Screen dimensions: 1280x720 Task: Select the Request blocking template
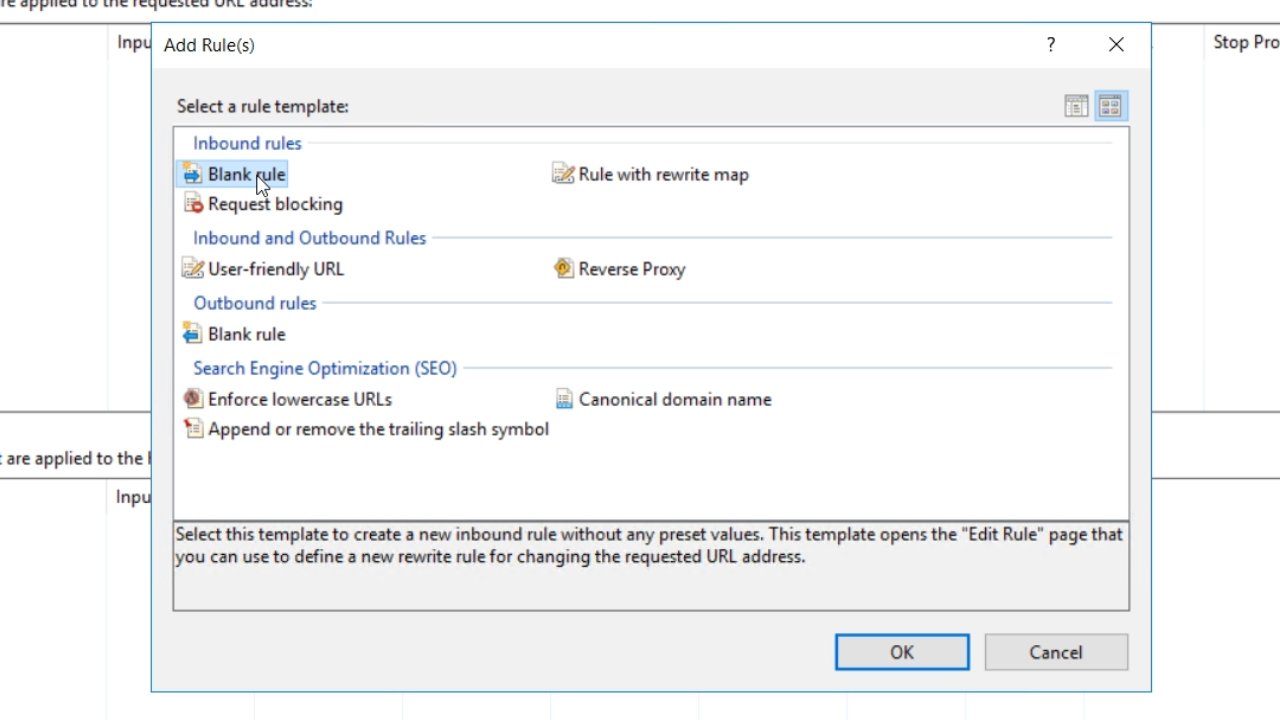pyautogui.click(x=274, y=205)
